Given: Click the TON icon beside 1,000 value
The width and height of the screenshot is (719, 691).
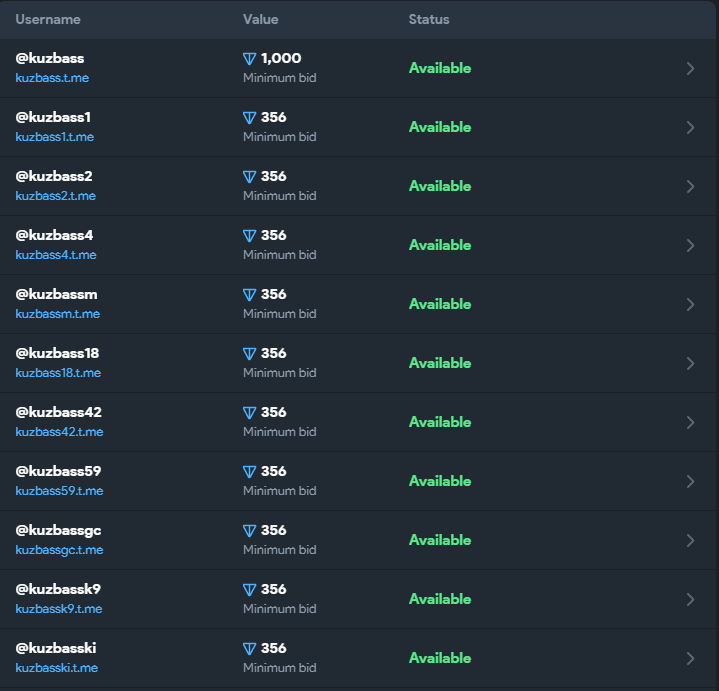Looking at the screenshot, I should pos(249,59).
